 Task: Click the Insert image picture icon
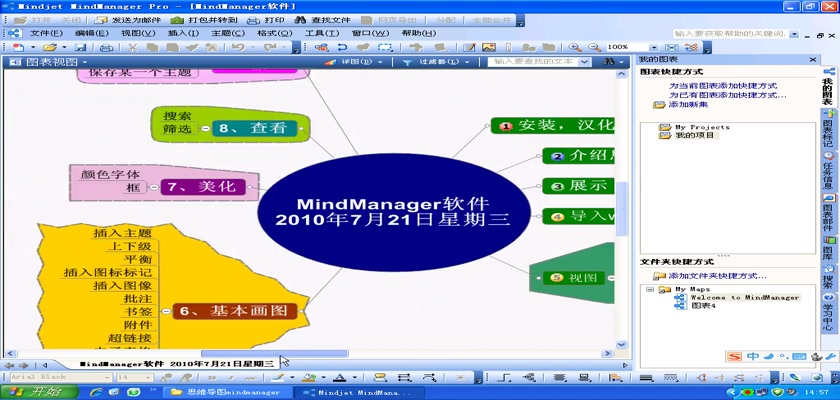pyautogui.click(x=488, y=47)
